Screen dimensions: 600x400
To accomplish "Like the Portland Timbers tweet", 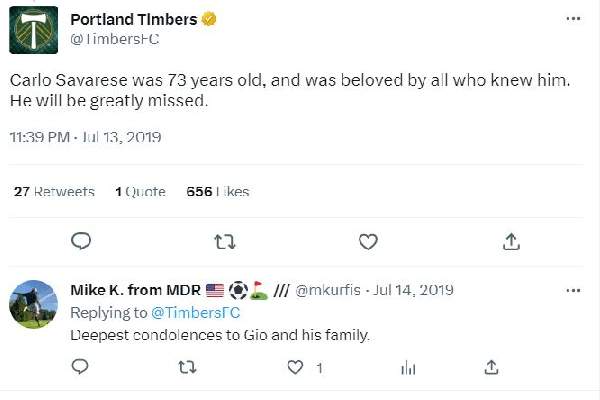I will click(x=368, y=241).
